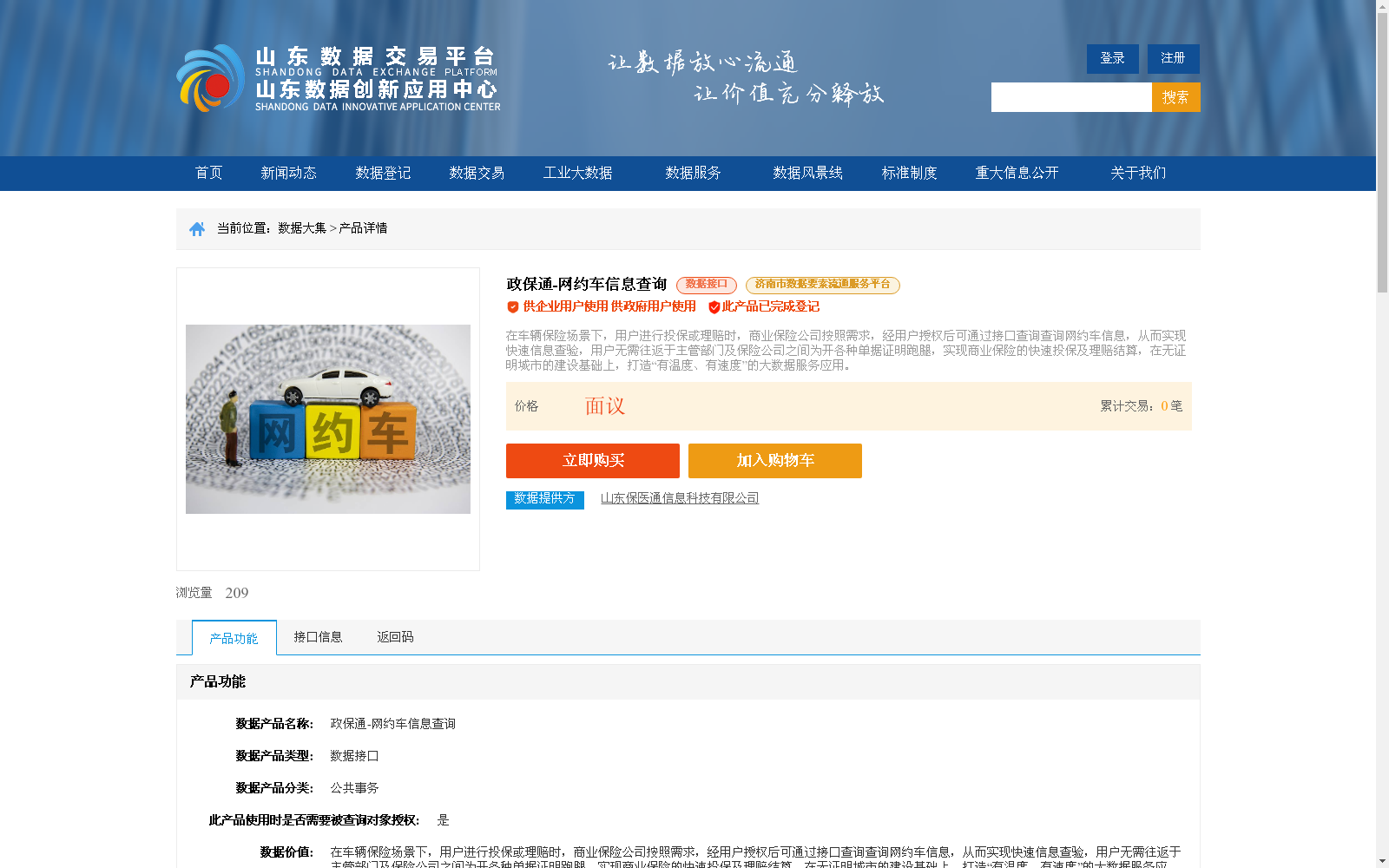The width and height of the screenshot is (1389, 868).
Task: Switch to the 返回码 tab
Action: coord(395,637)
